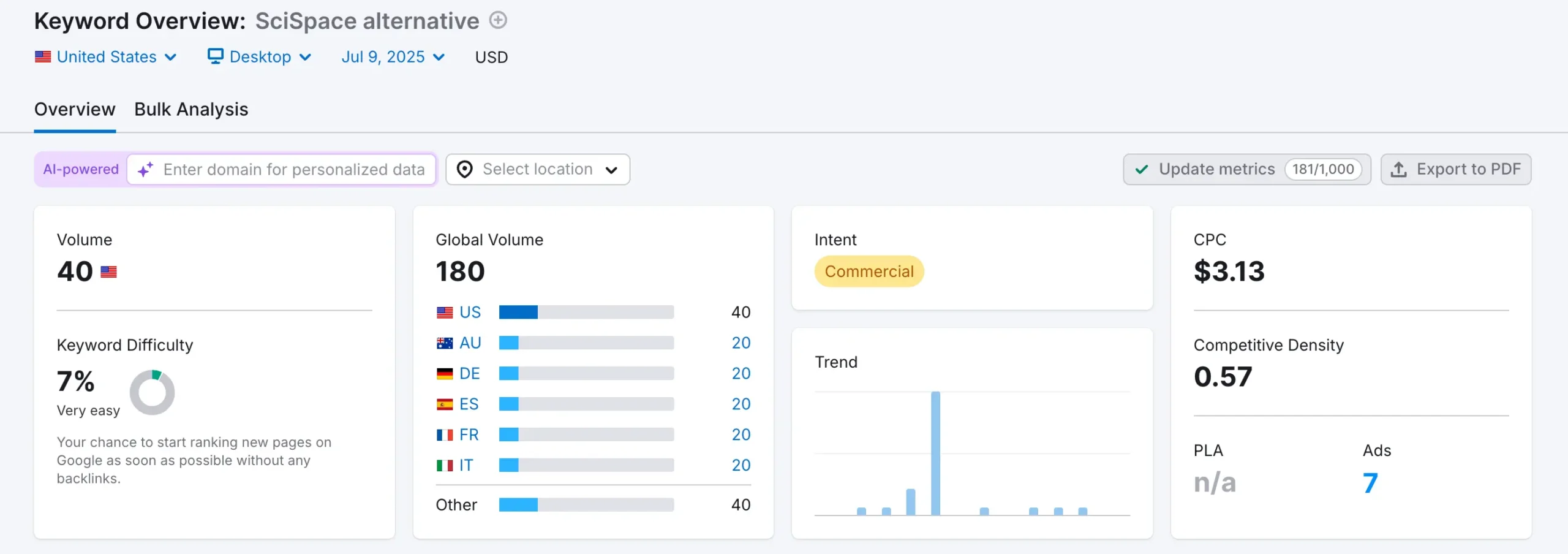1568x554 pixels.
Task: Click the PLA n/a value
Action: click(x=1215, y=484)
